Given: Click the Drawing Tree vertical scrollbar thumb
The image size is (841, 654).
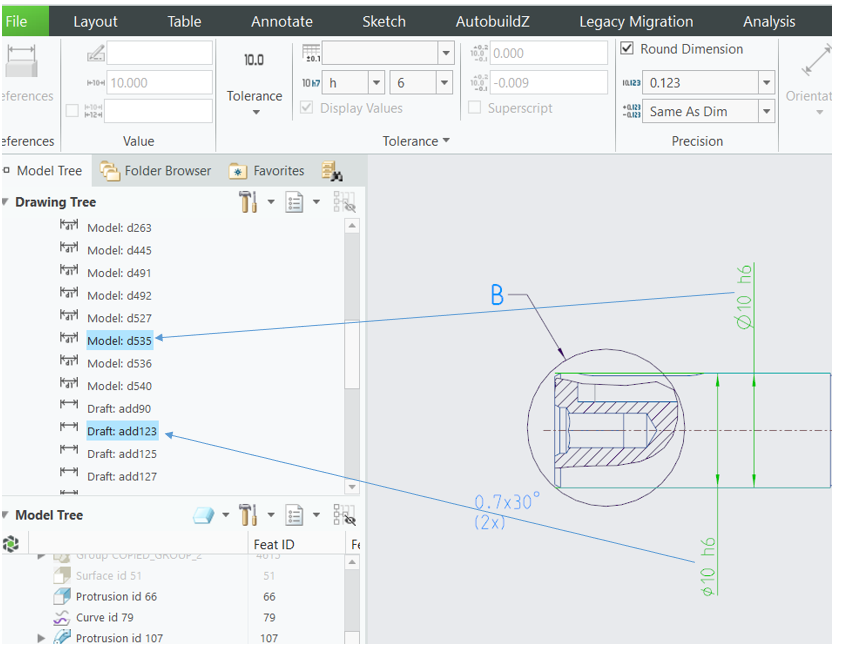Looking at the screenshot, I should tap(351, 352).
